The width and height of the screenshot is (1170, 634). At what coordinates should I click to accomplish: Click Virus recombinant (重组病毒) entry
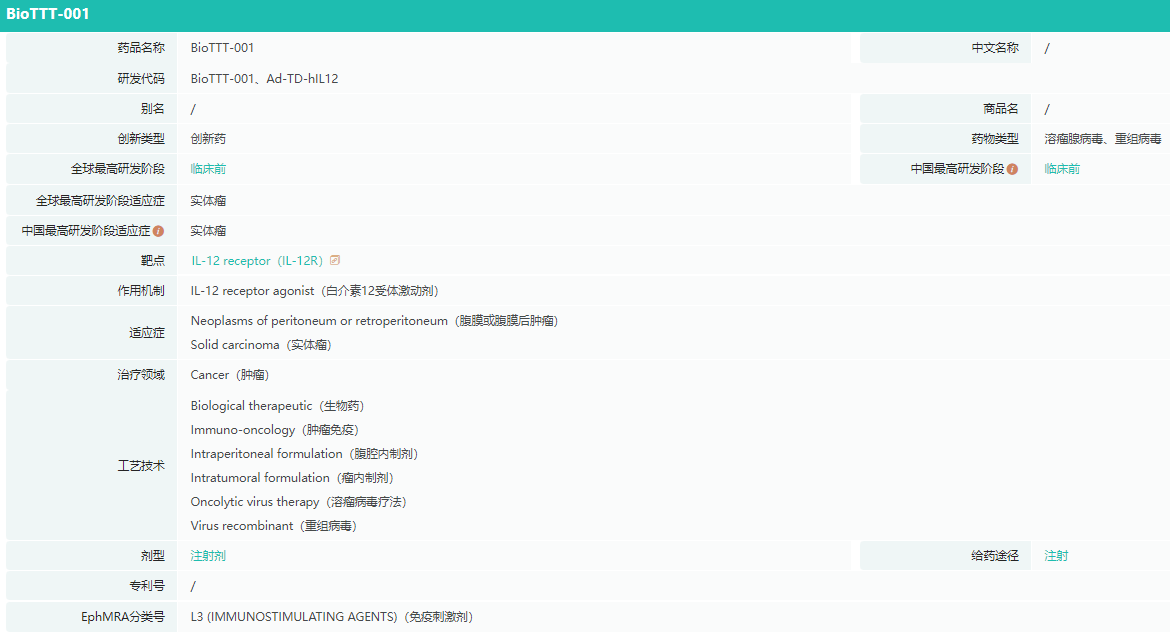274,526
